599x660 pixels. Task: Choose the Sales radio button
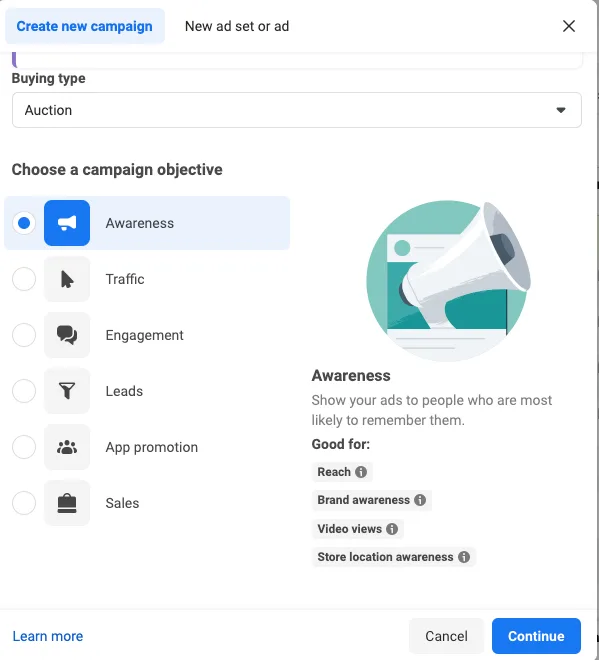point(24,503)
